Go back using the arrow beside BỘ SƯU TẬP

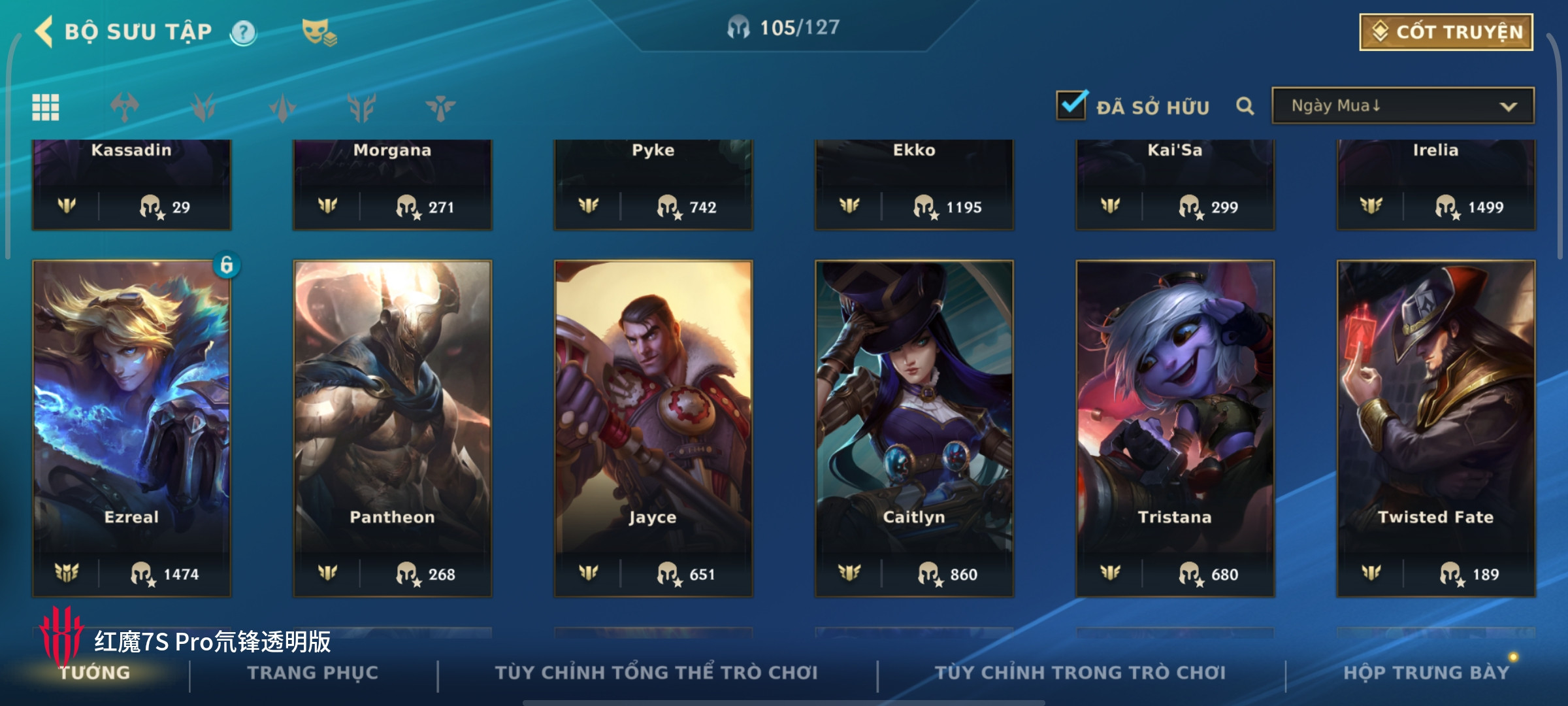point(44,31)
